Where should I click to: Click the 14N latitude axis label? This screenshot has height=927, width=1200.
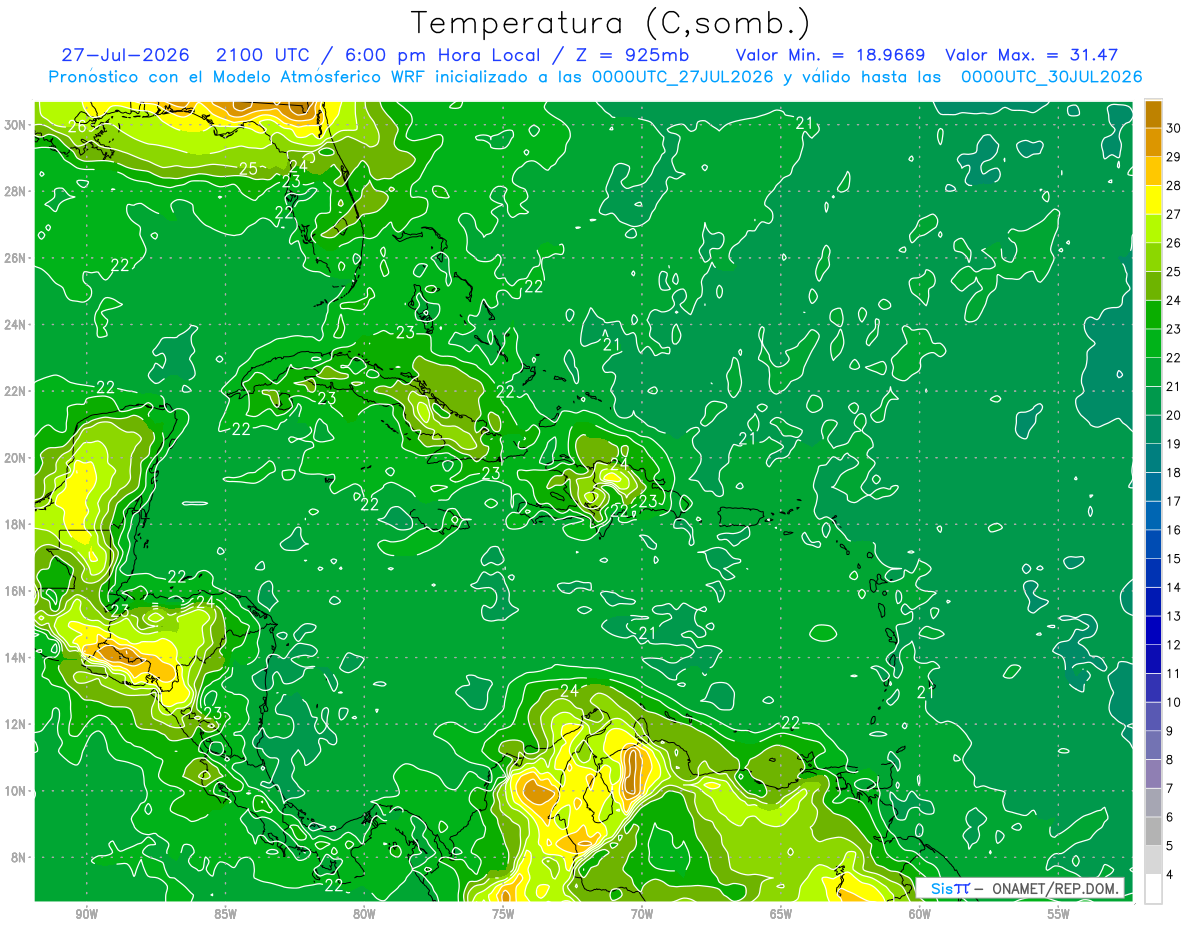(17, 658)
